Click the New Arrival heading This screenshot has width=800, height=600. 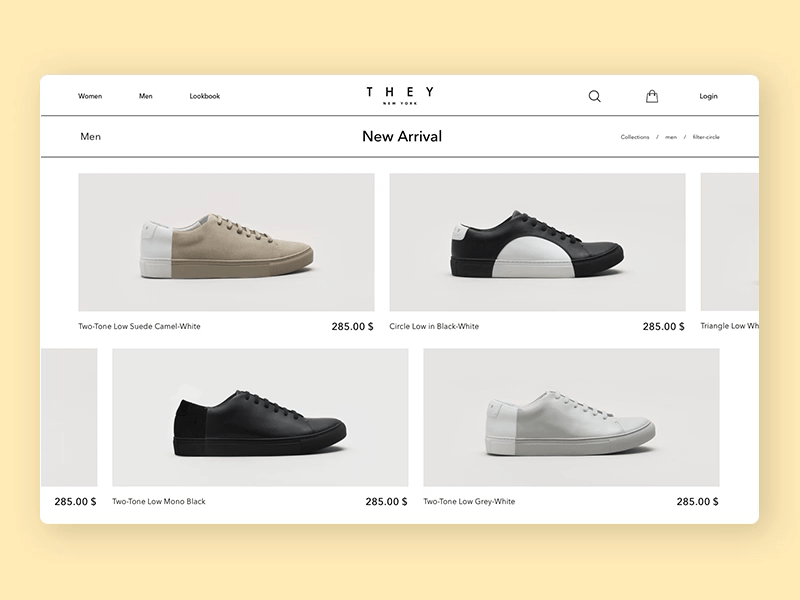pos(401,137)
